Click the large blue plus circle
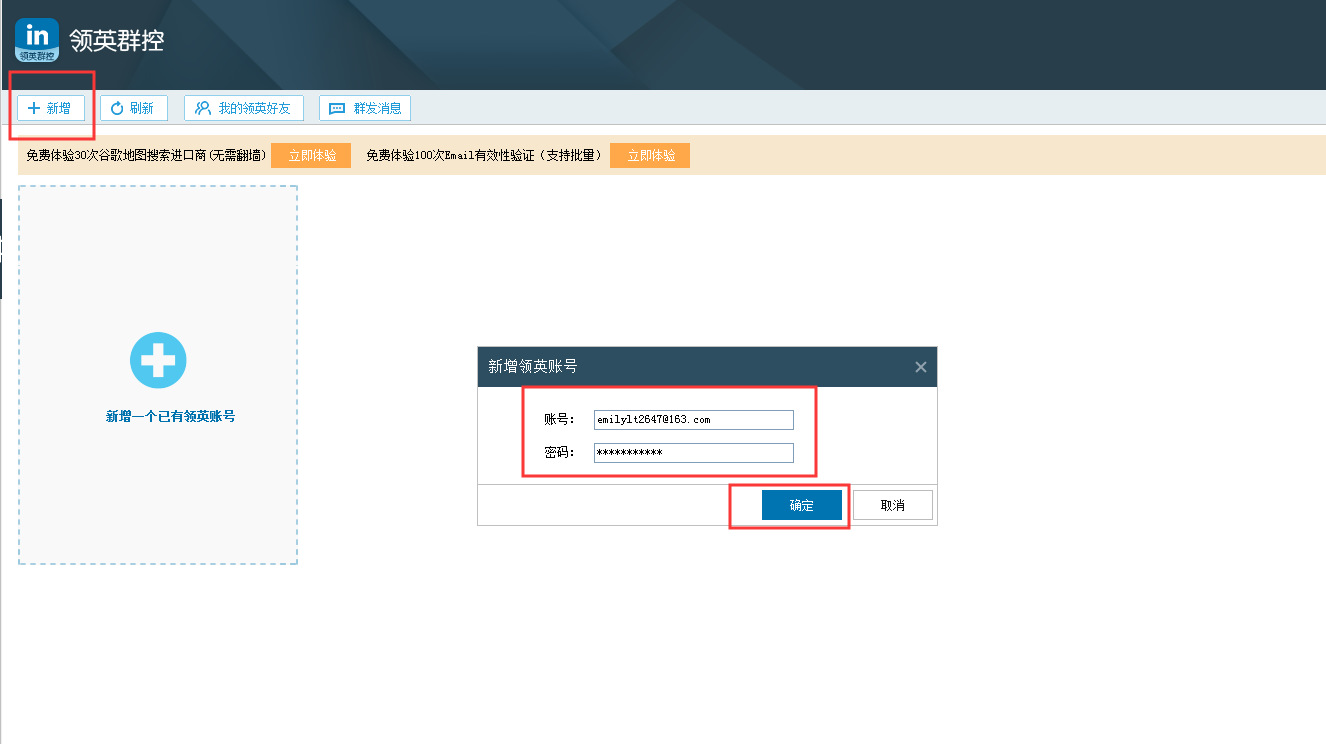The width and height of the screenshot is (1326, 744). click(x=158, y=360)
